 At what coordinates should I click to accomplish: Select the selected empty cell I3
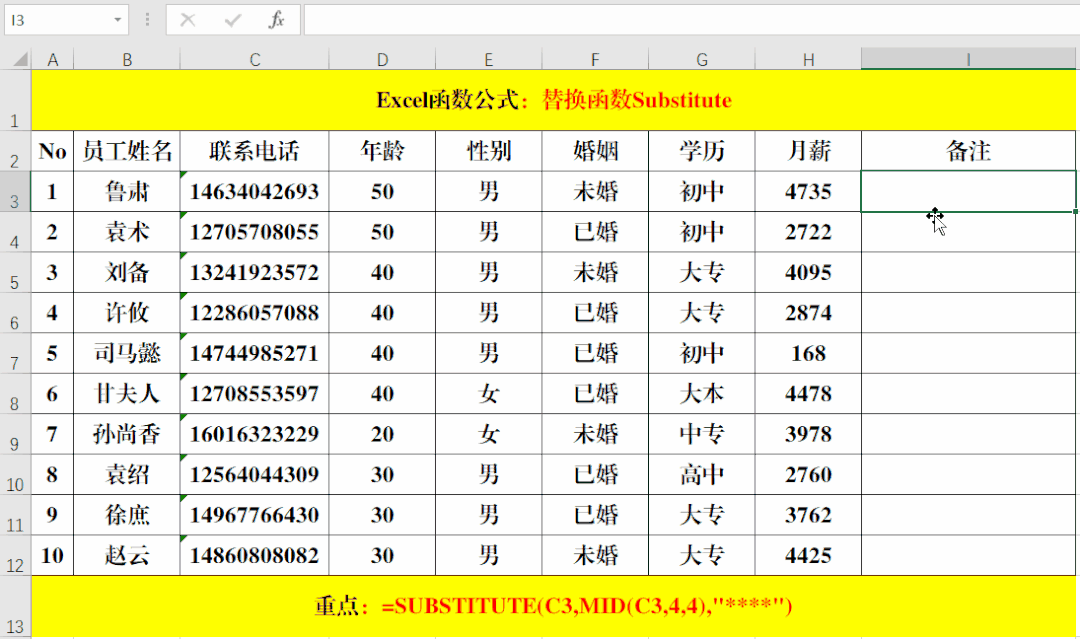pyautogui.click(x=968, y=191)
